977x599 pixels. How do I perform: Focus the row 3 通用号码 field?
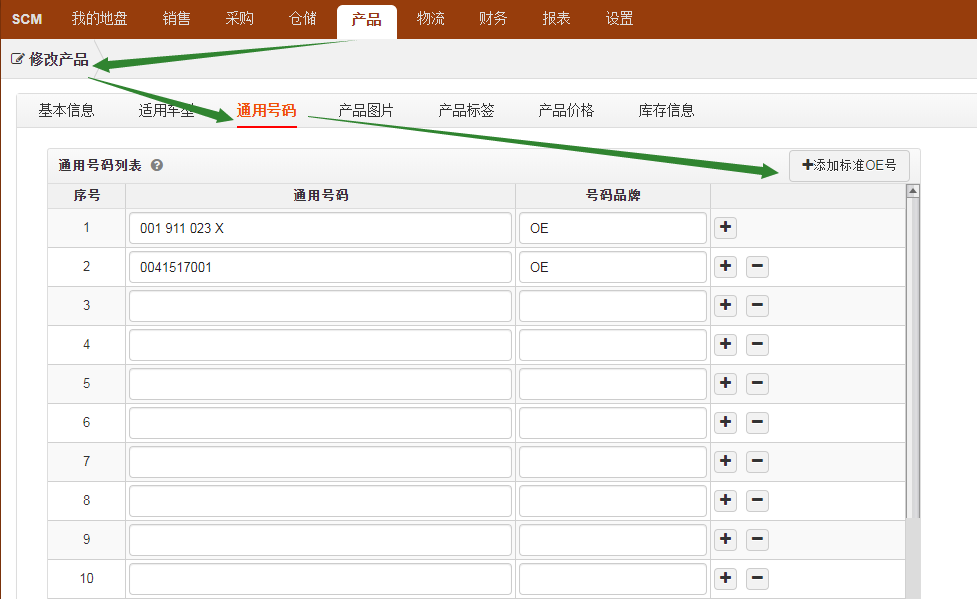[x=320, y=306]
